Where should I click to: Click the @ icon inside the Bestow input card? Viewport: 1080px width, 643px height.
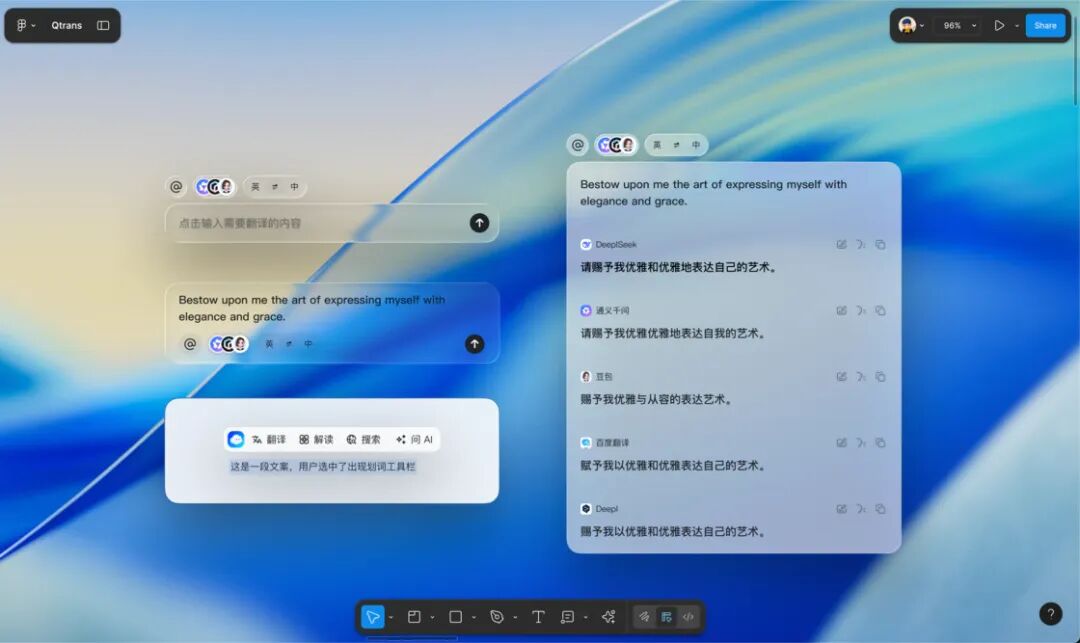(190, 344)
